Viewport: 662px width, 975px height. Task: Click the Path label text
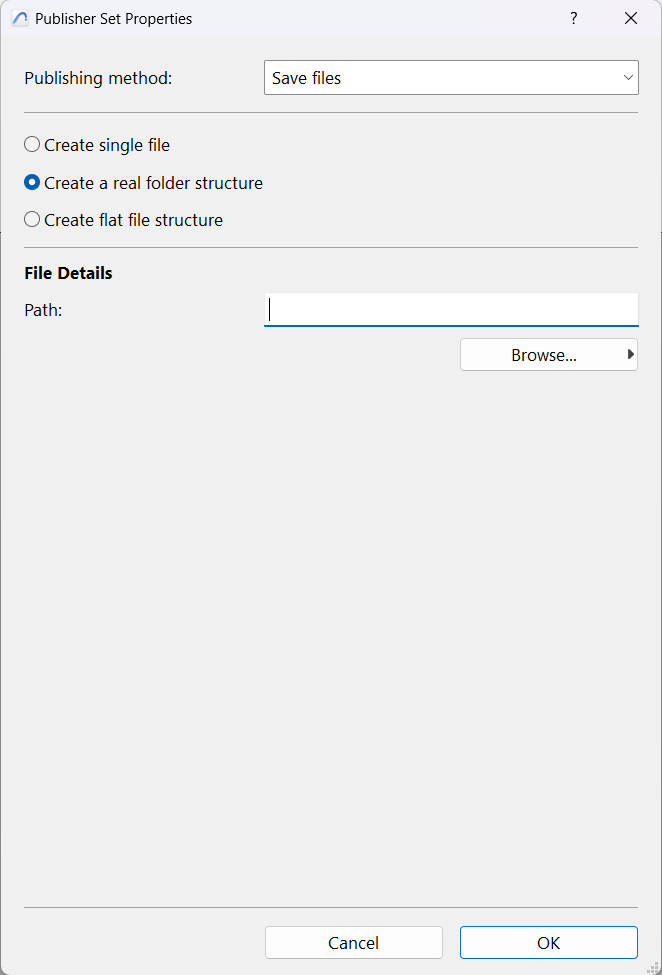[43, 310]
